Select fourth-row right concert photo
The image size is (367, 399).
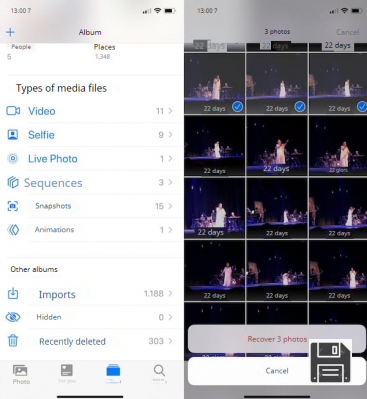click(338, 270)
